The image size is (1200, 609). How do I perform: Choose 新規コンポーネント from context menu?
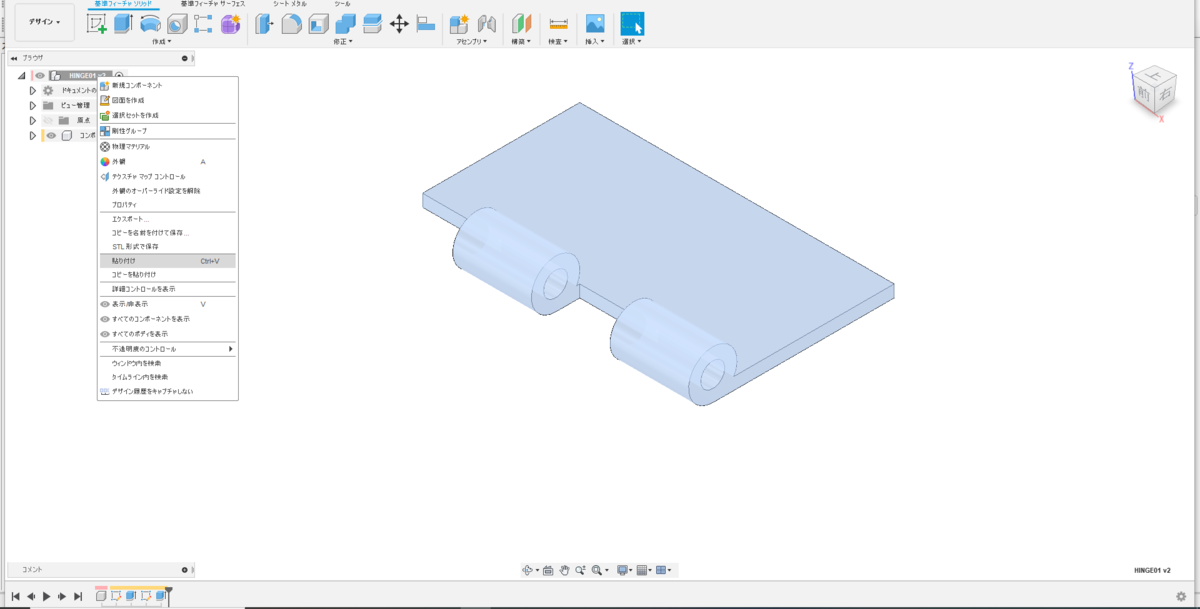[x=168, y=85]
